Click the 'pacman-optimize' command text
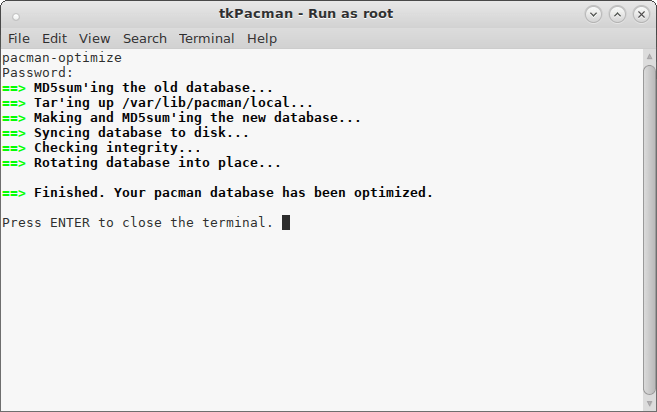 pyautogui.click(x=62, y=58)
